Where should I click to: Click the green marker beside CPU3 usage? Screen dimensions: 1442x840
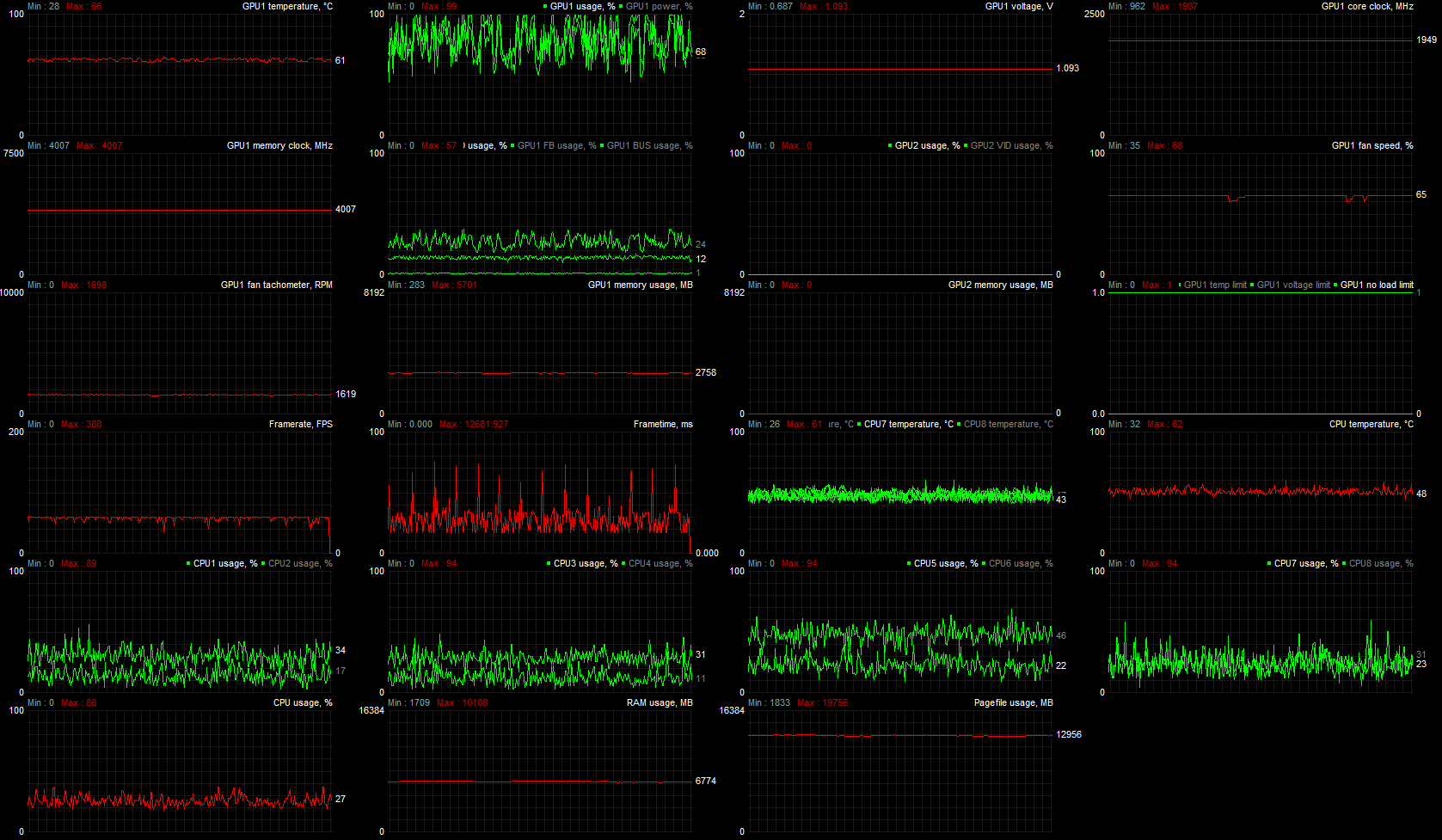click(x=549, y=564)
